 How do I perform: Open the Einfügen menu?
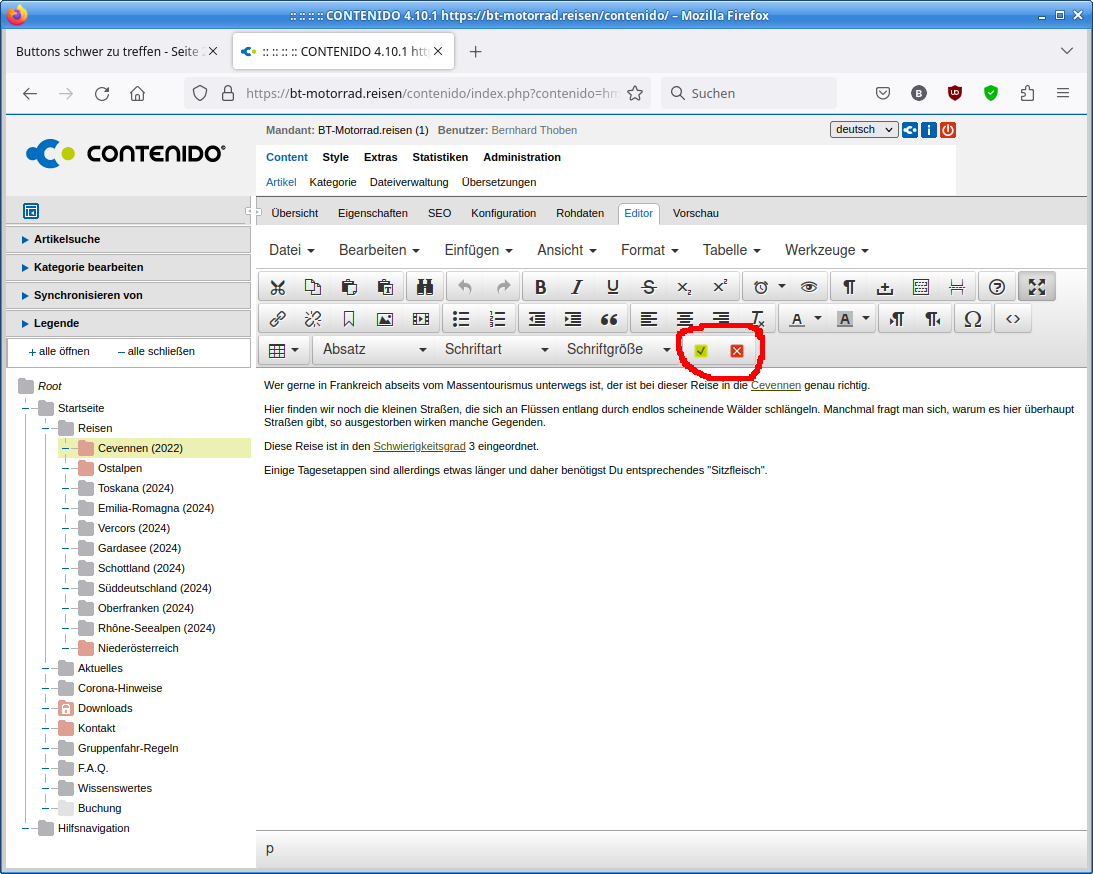pyautogui.click(x=478, y=250)
